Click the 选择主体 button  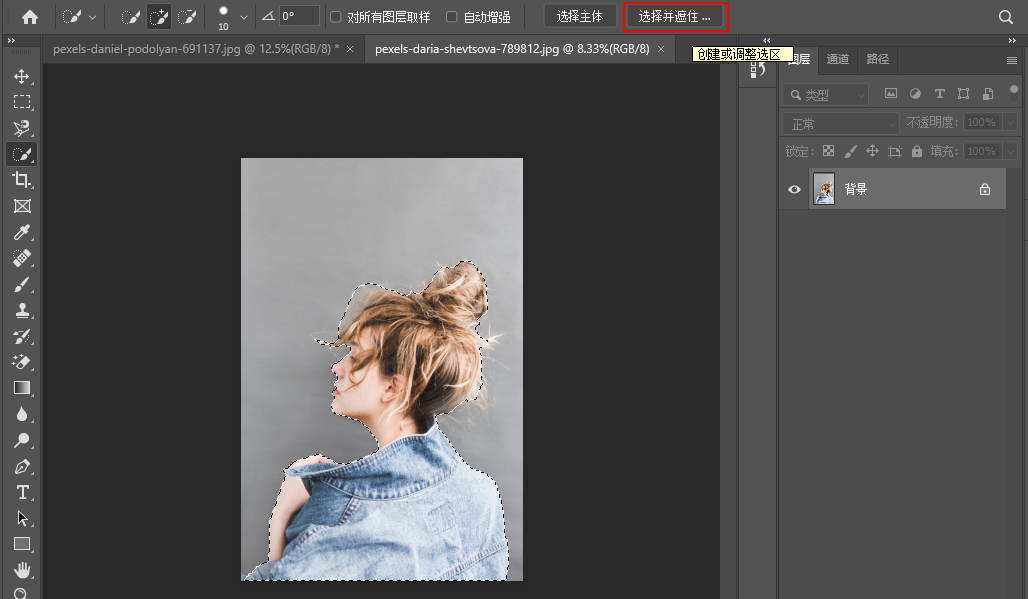pyautogui.click(x=580, y=16)
